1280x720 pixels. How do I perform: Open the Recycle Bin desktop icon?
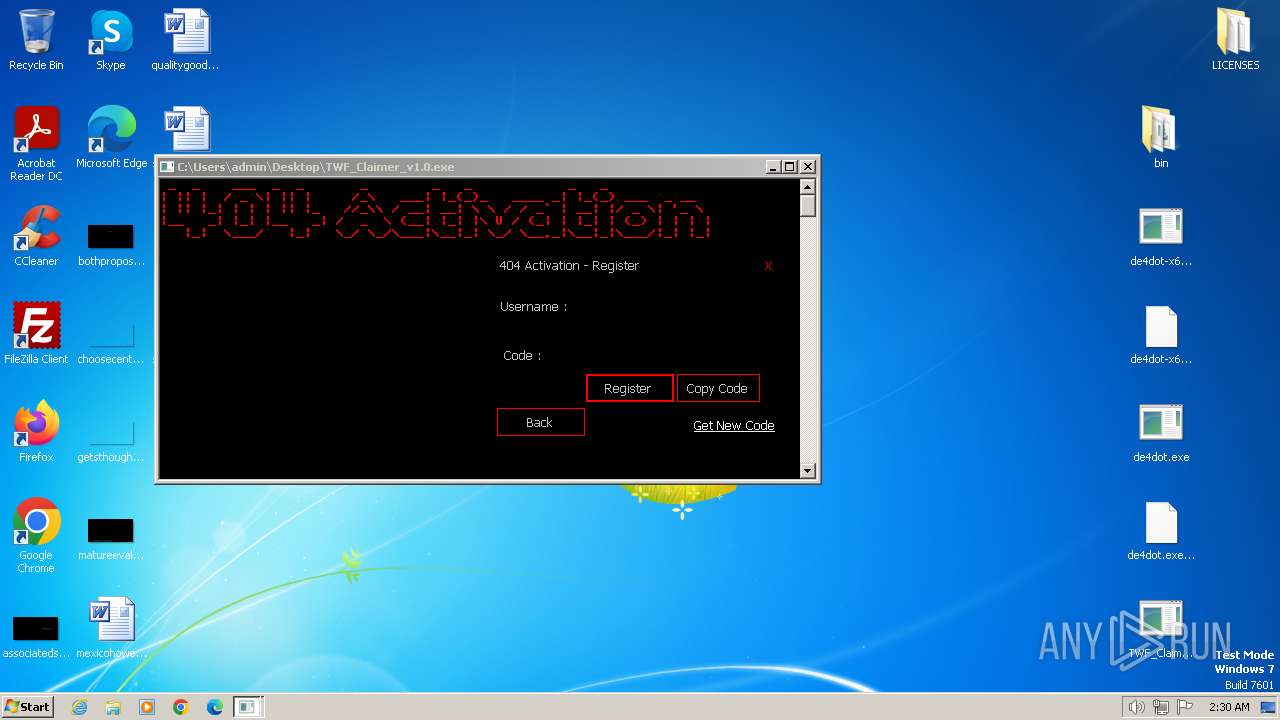coord(36,40)
